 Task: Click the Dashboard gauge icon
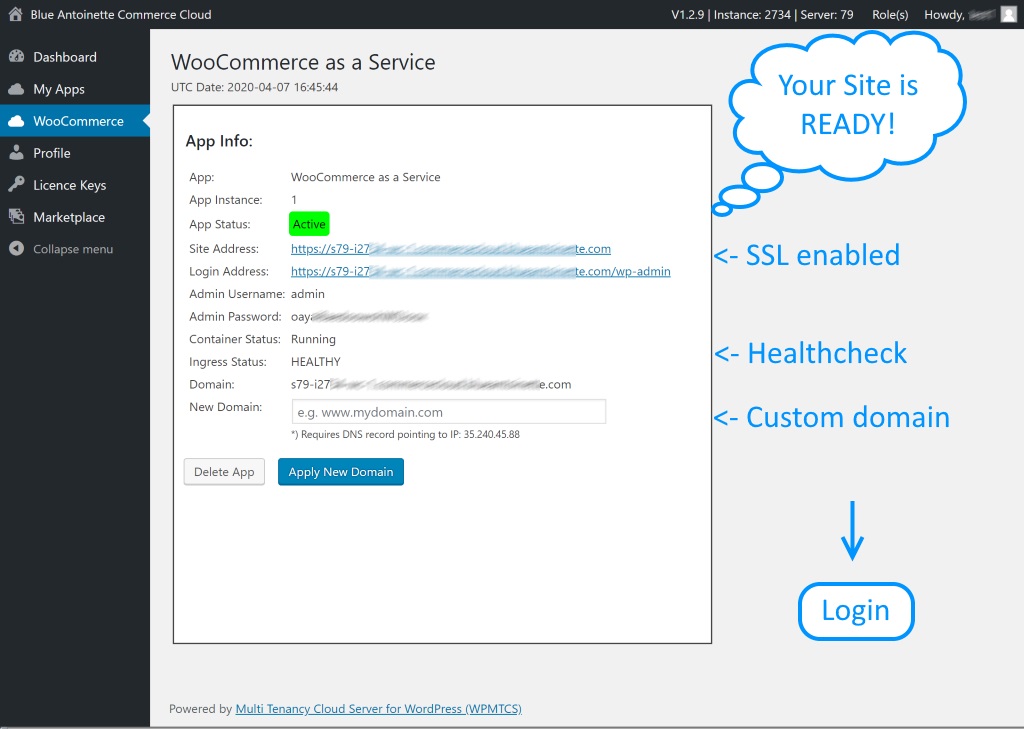16,57
